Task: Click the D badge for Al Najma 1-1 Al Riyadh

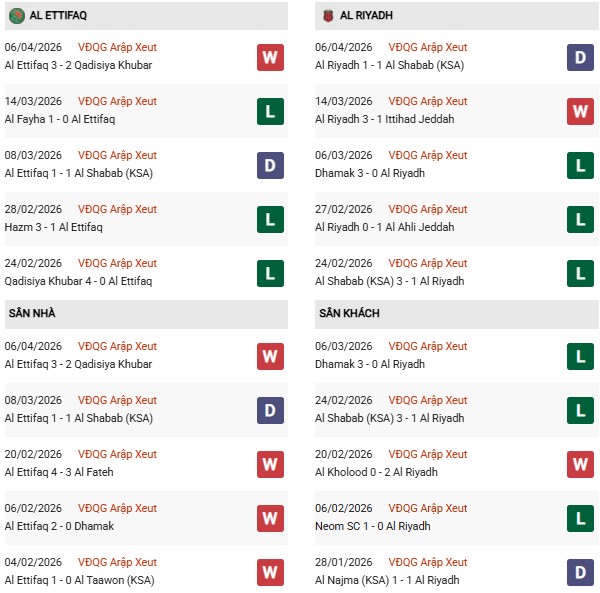Action: click(581, 572)
